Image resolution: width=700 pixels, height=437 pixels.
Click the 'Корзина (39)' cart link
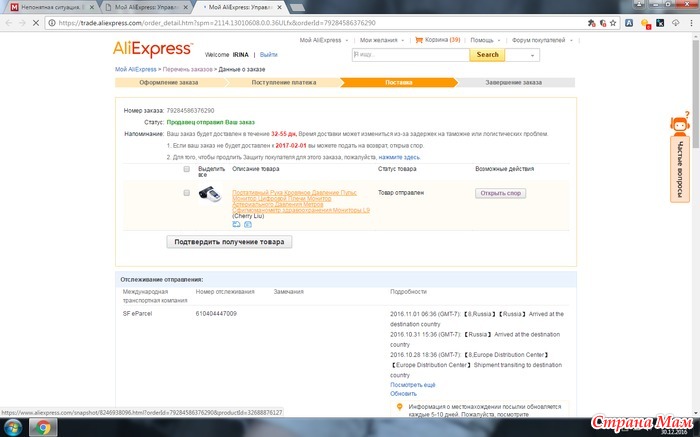tap(442, 40)
